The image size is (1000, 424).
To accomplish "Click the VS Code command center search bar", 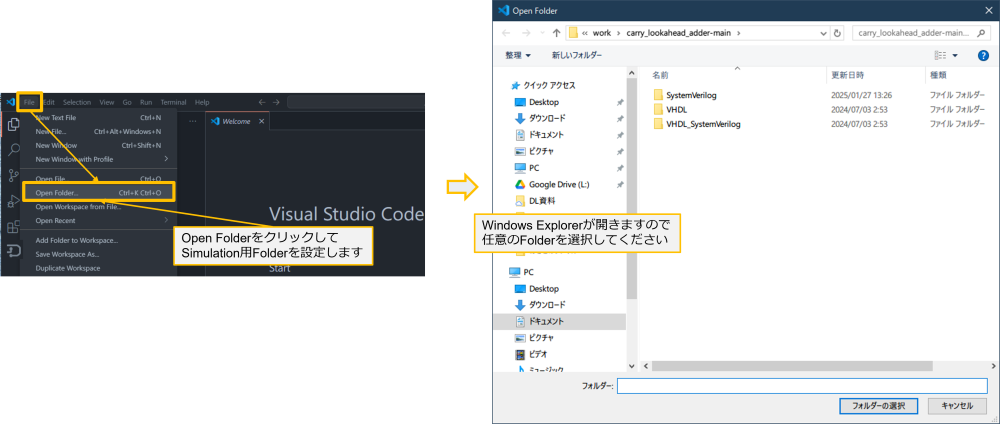I will [x=356, y=102].
